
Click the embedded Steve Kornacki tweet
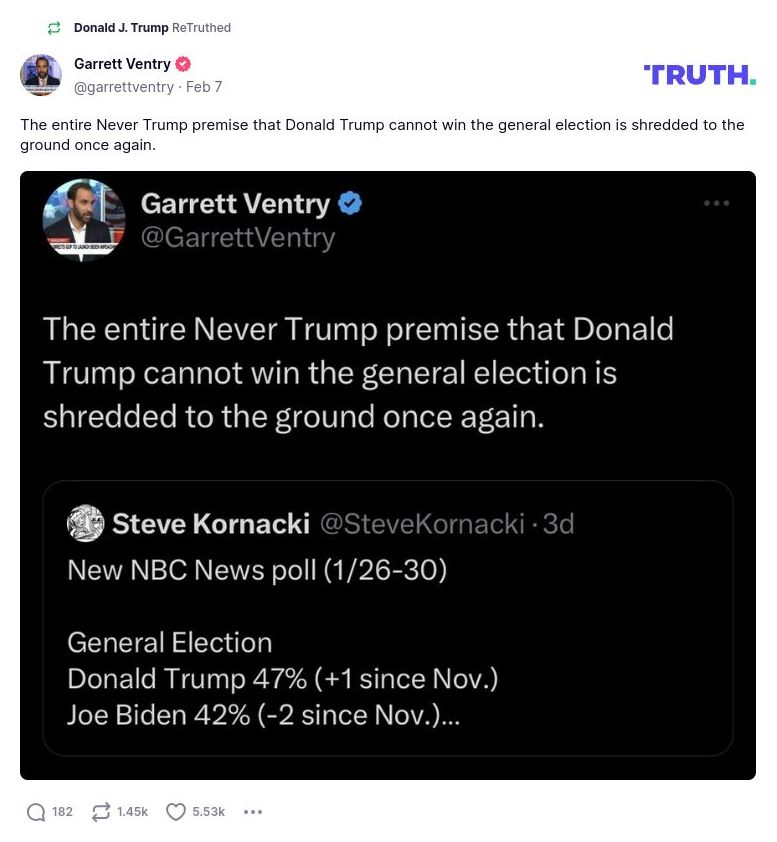[x=388, y=618]
